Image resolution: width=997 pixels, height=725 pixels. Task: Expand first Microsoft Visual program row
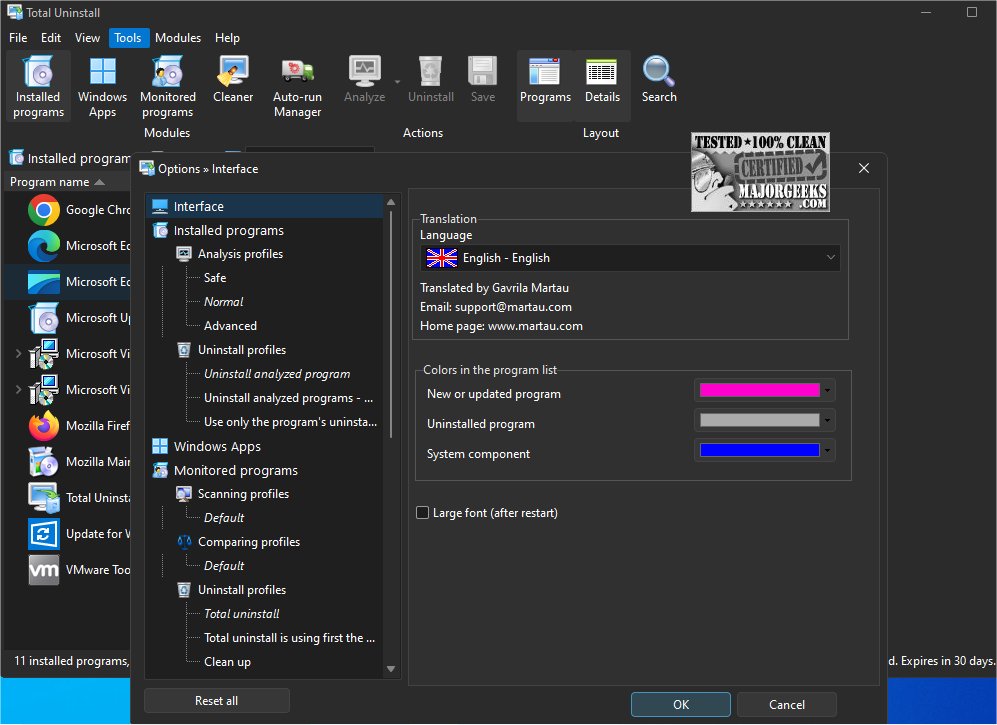click(x=18, y=354)
